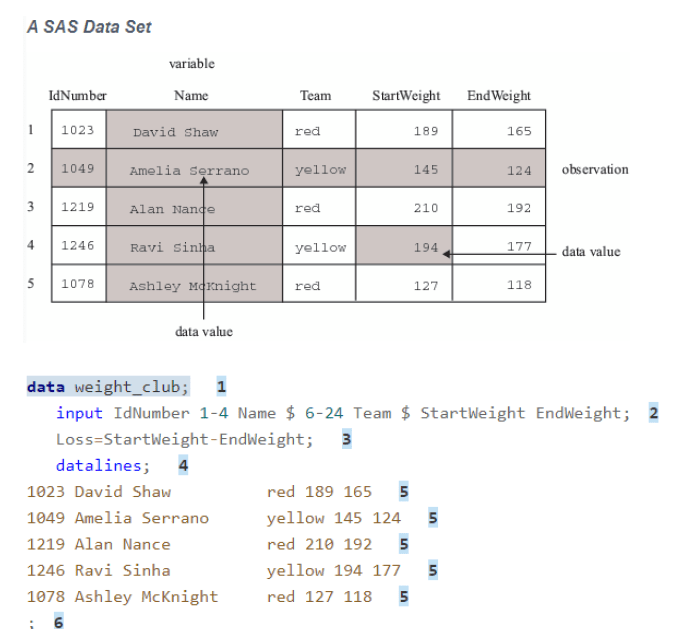Click IdNumber cell containing 1219
Viewport: 676px width, 629px height.
click(x=77, y=208)
